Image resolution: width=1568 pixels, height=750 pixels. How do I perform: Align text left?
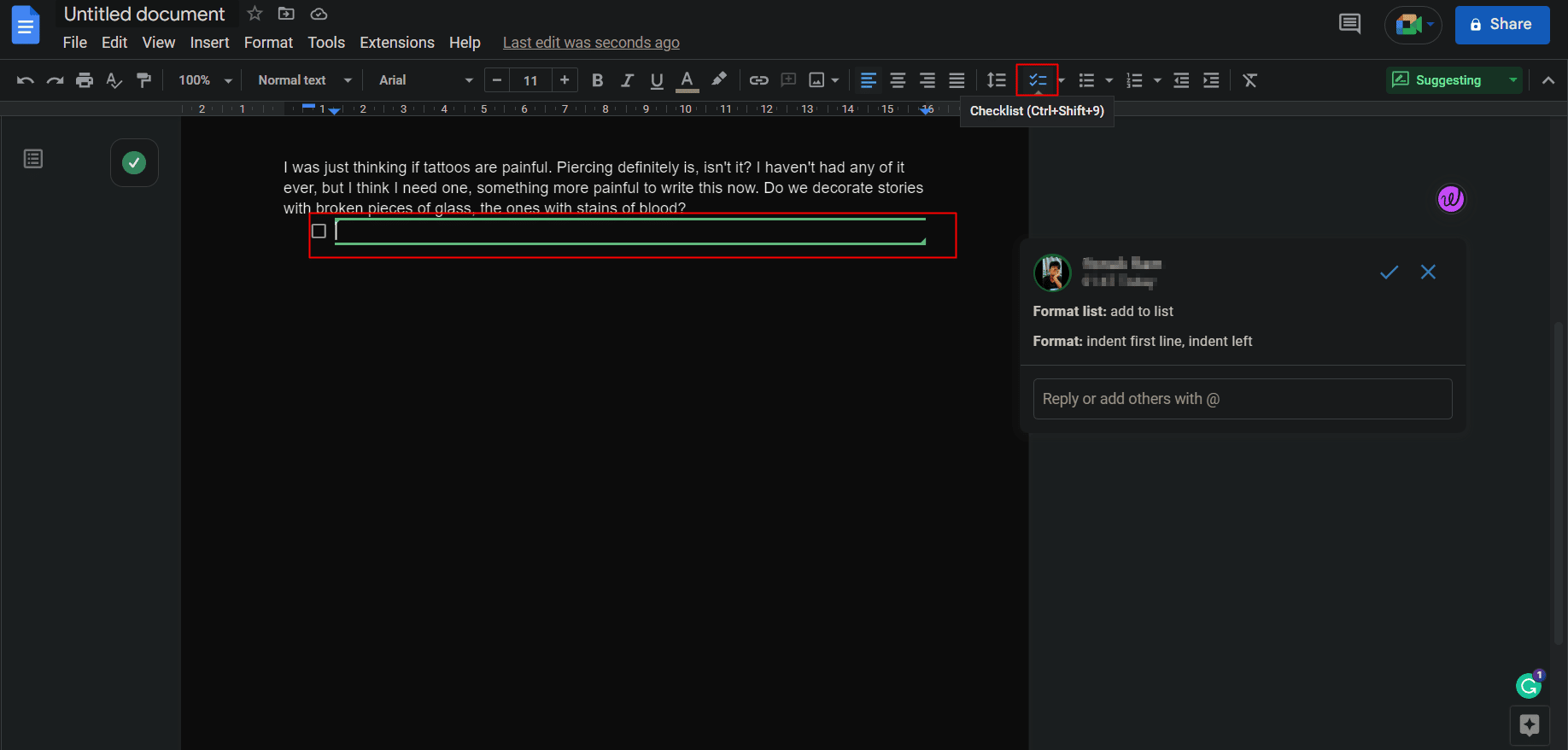pos(869,80)
